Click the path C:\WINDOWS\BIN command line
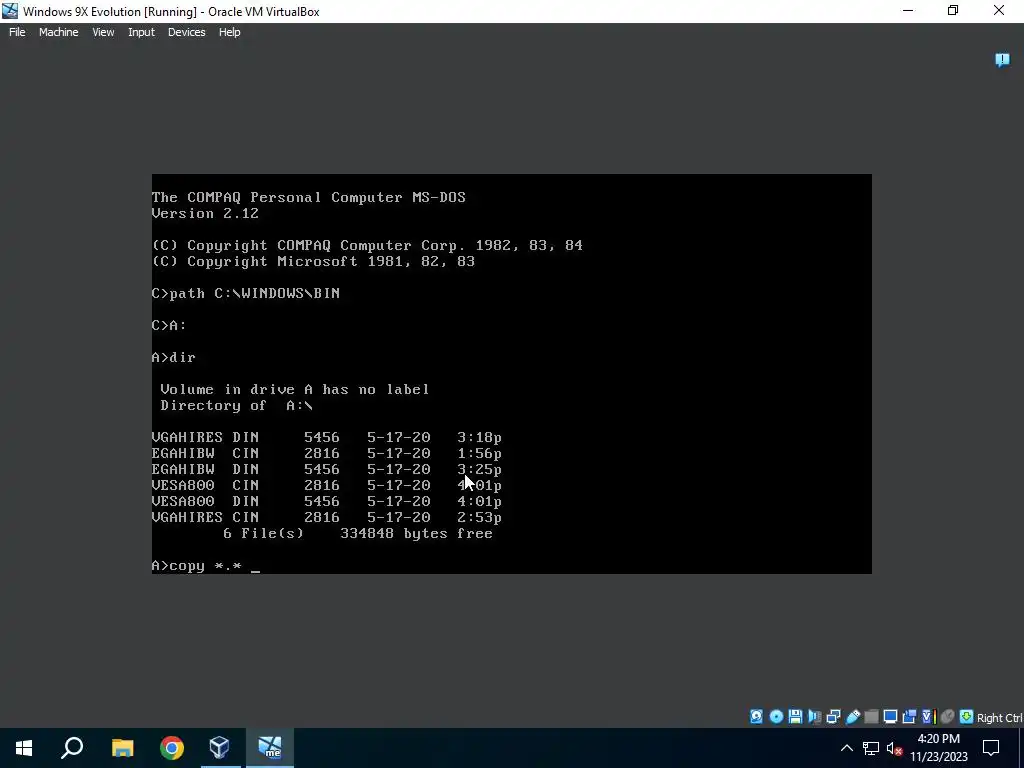1024x768 pixels. point(246,293)
